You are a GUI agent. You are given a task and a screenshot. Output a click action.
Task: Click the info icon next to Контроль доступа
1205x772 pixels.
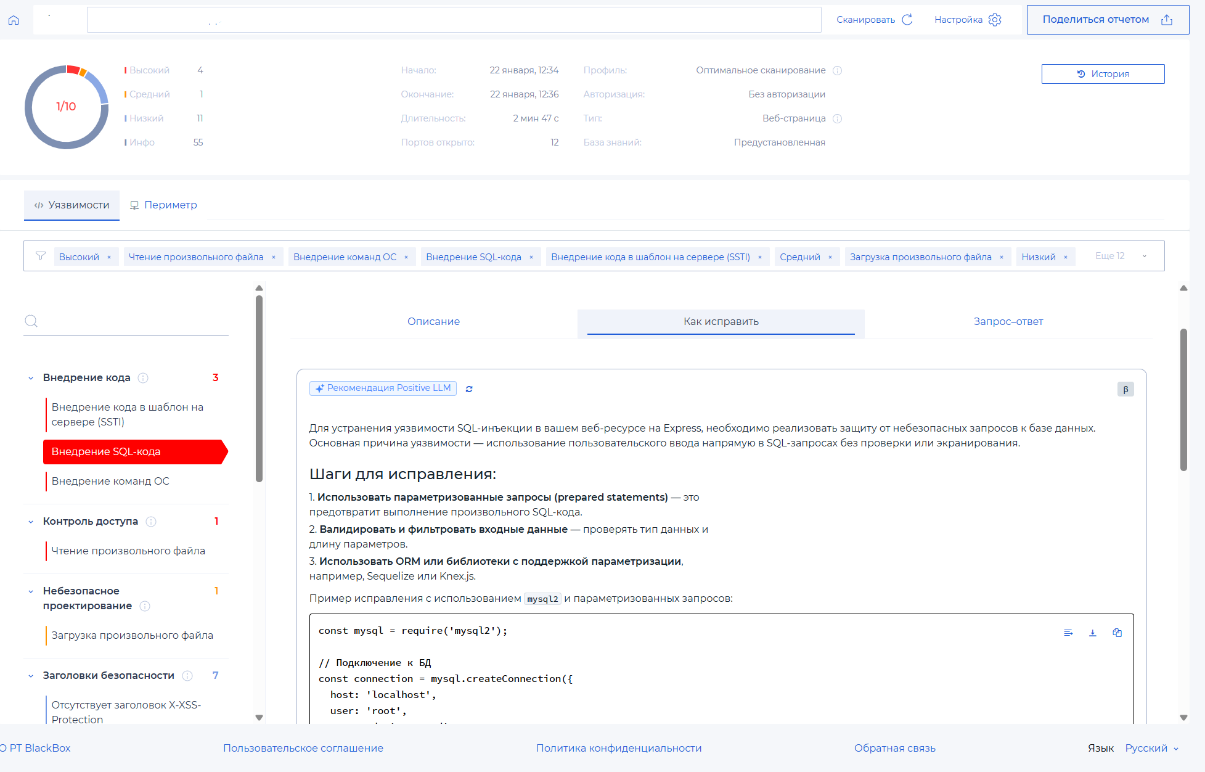(151, 522)
